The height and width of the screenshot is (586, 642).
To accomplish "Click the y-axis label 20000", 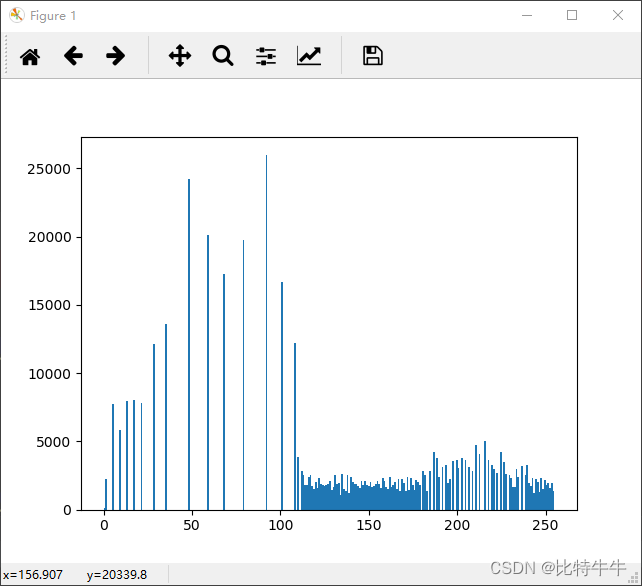I will 50,237.
